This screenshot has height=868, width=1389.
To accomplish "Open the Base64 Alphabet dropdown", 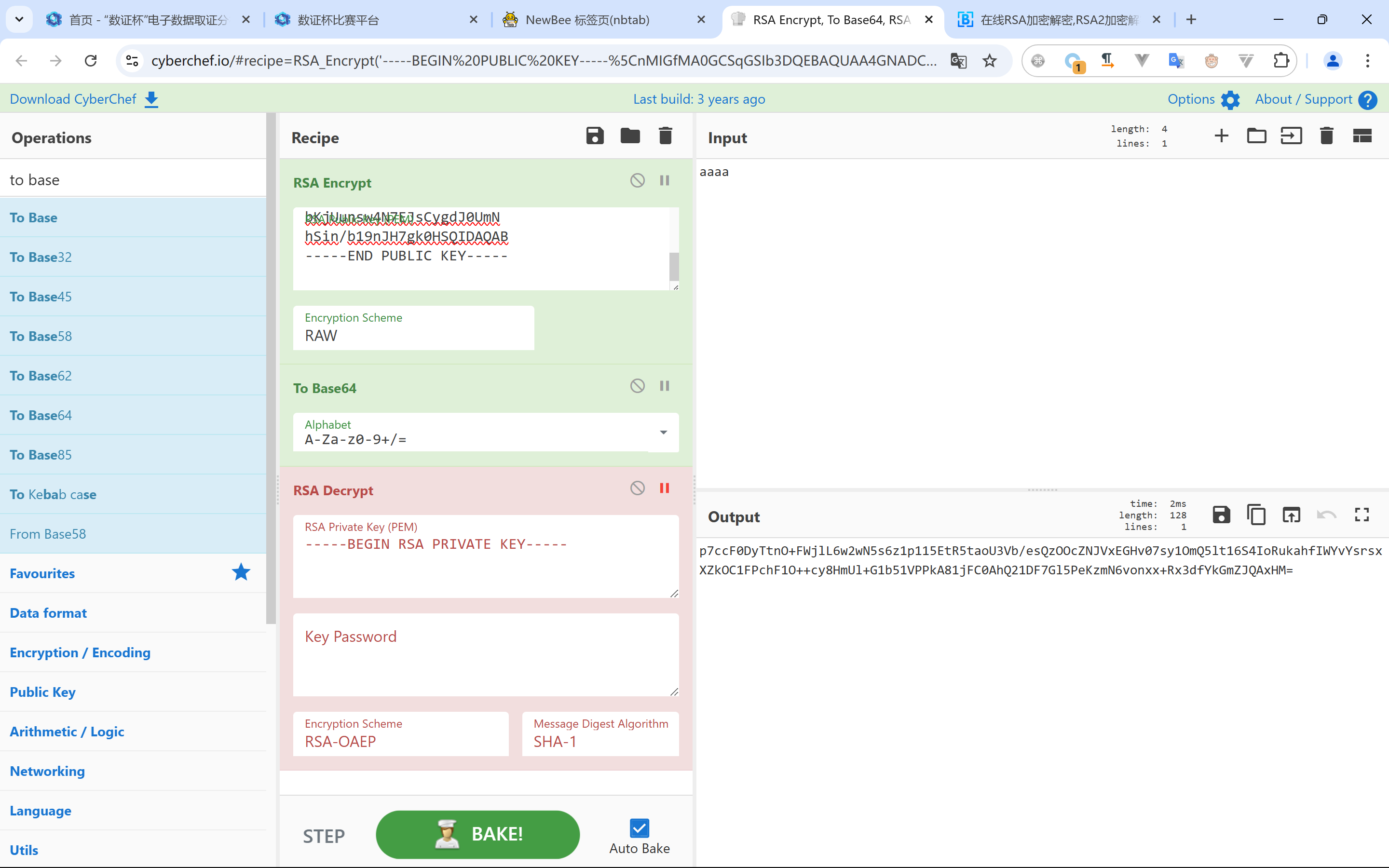I will tap(663, 432).
